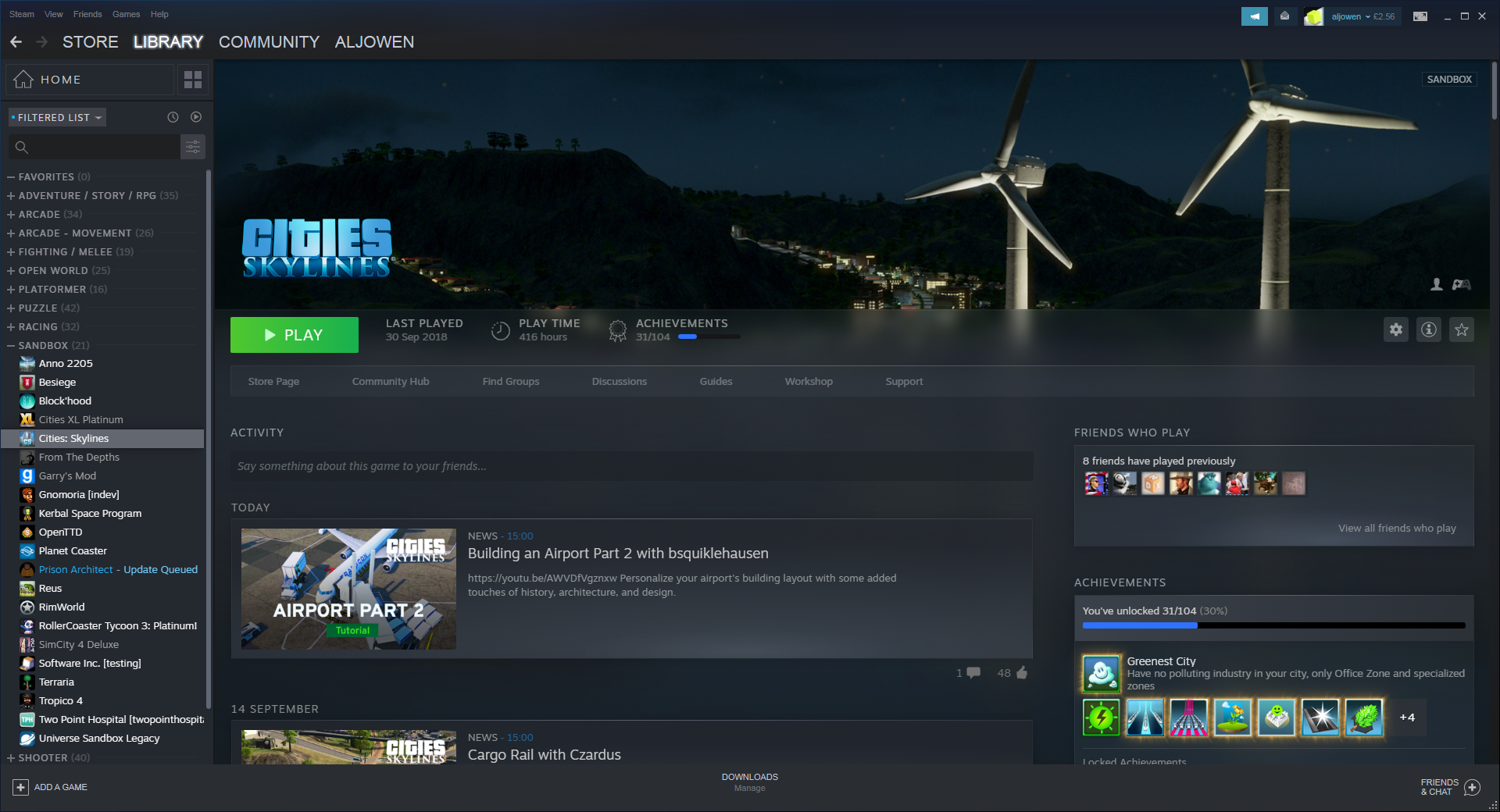The height and width of the screenshot is (812, 1500).
Task: Click the activity status text box
Action: pos(631,466)
